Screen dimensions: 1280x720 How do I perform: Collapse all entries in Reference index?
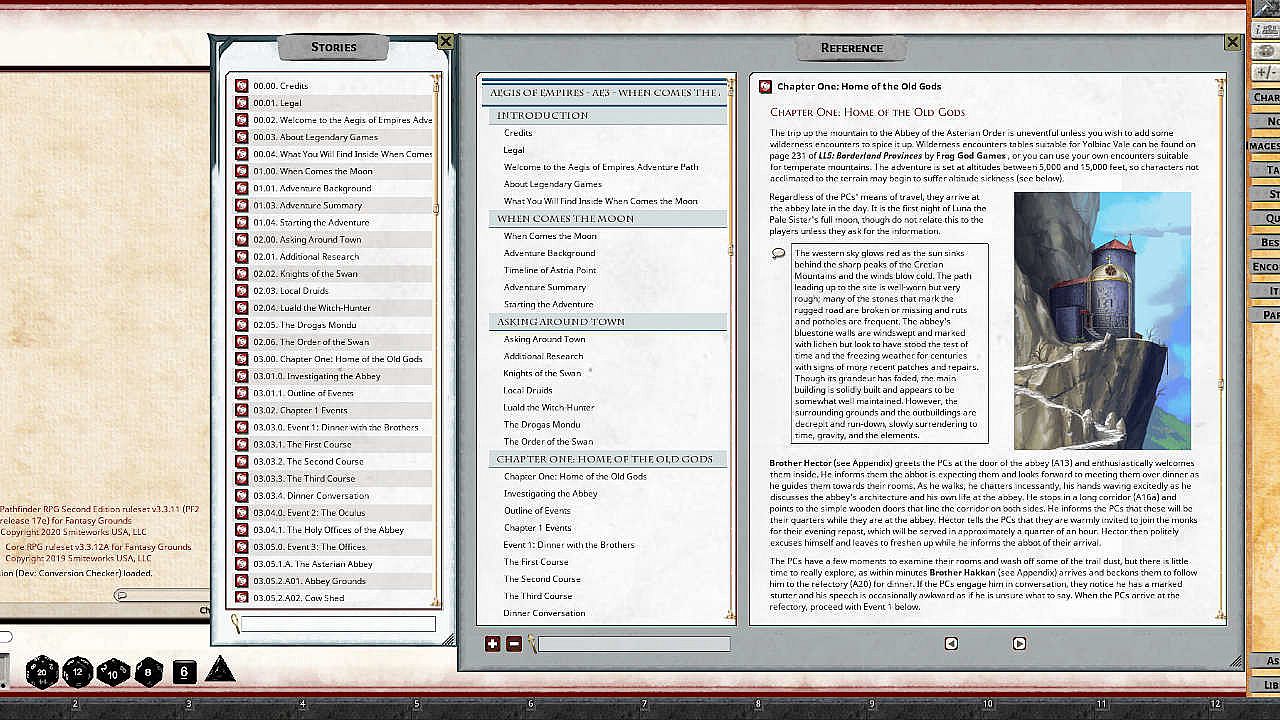513,644
